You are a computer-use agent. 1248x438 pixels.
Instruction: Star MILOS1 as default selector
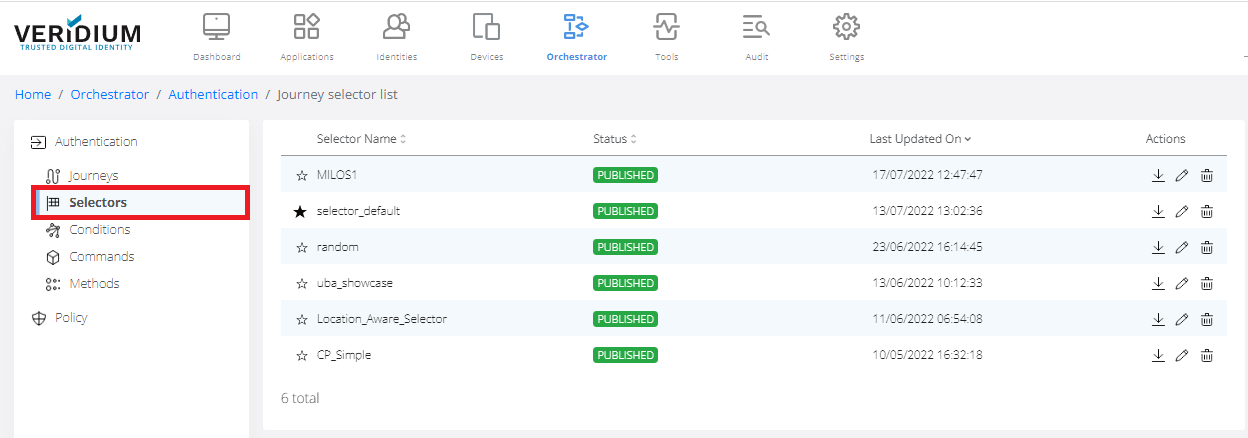301,176
